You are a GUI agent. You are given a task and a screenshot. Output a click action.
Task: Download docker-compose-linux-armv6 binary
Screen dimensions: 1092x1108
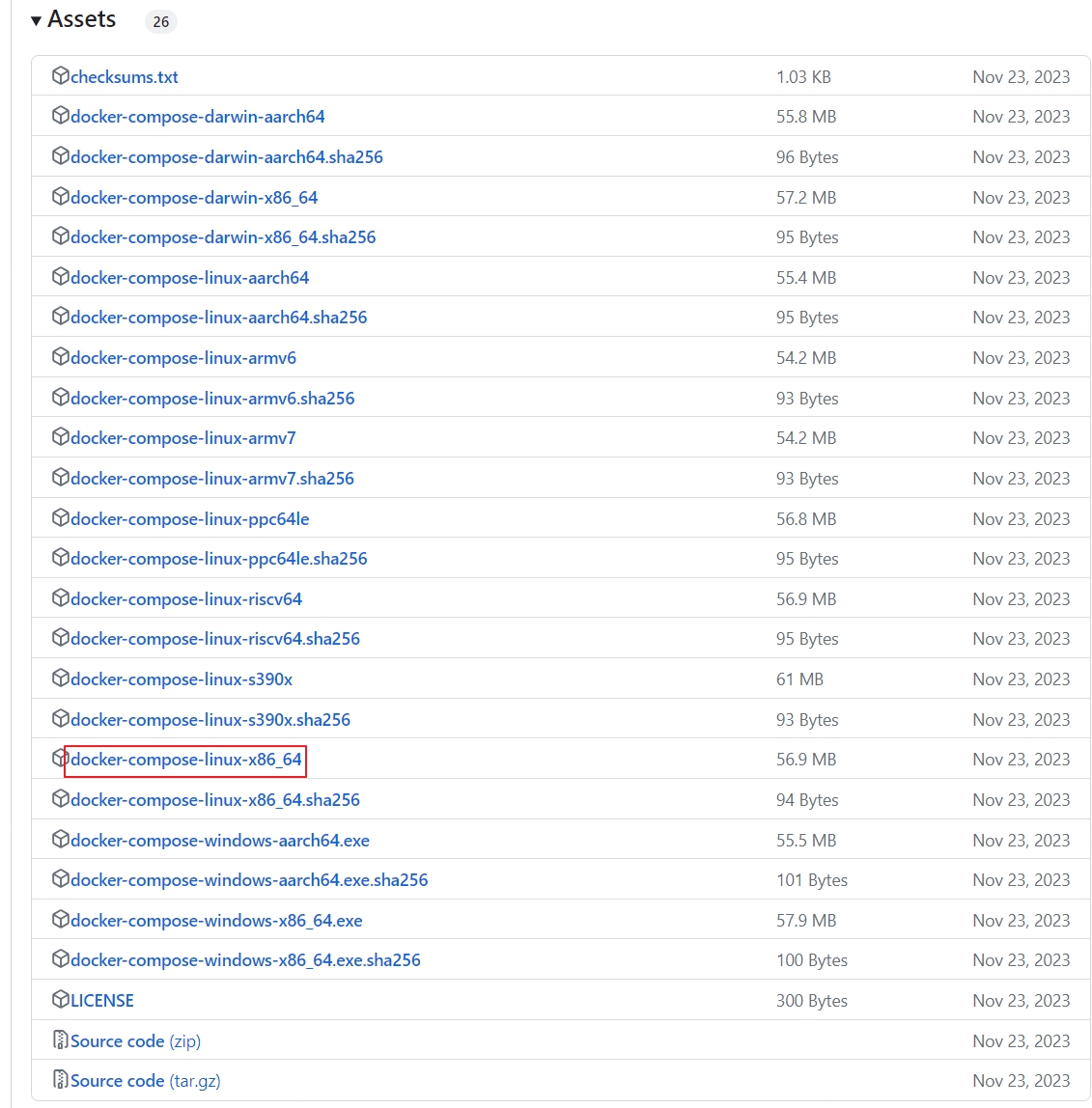coord(183,358)
